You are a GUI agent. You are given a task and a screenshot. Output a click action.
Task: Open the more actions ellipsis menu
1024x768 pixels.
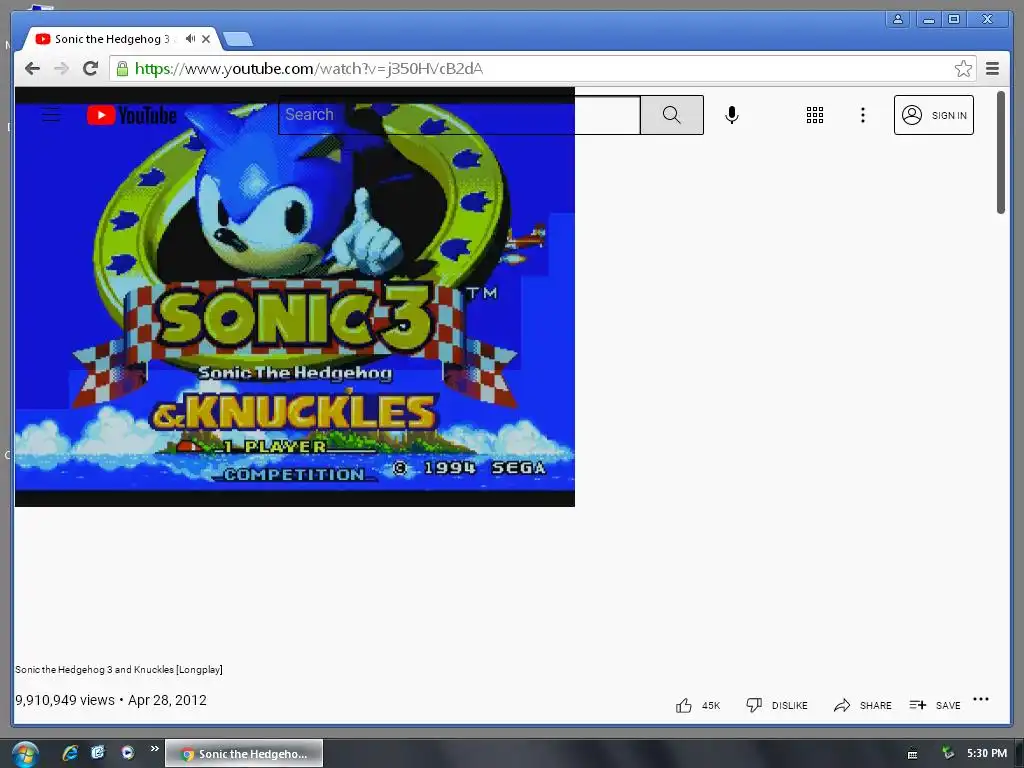pos(981,699)
